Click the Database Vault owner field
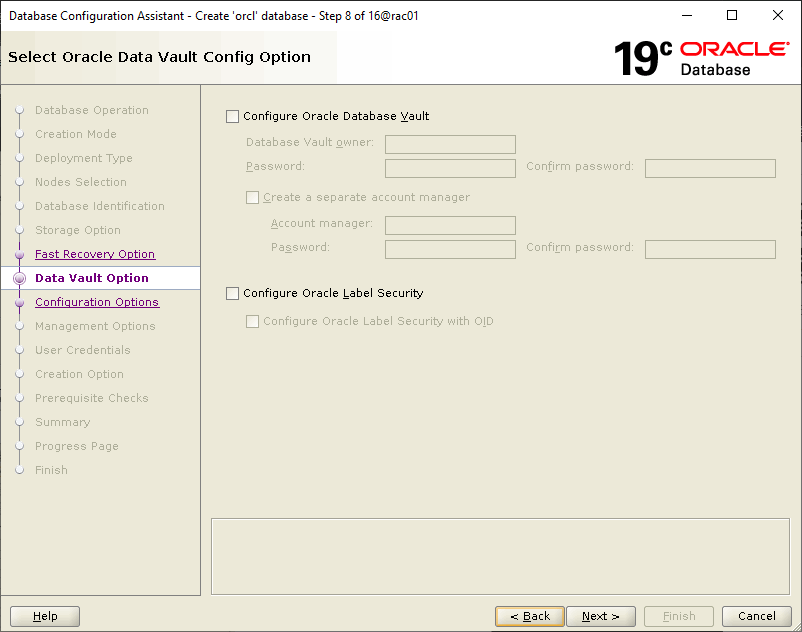Viewport: 802px width, 632px height. coord(450,144)
